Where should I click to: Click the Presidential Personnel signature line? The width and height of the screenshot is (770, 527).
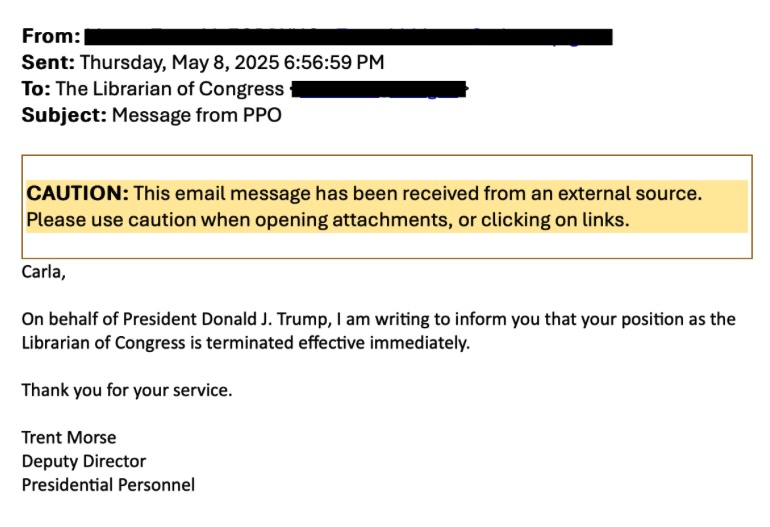point(108,486)
